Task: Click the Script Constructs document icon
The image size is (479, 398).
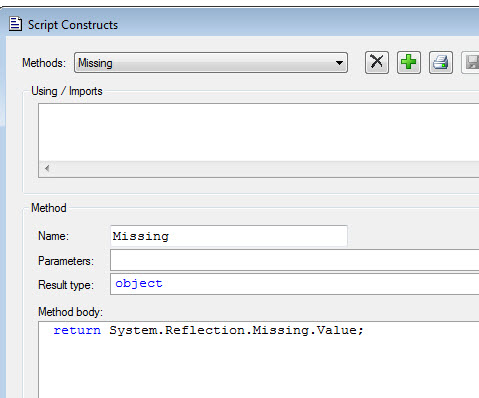Action: click(x=15, y=24)
